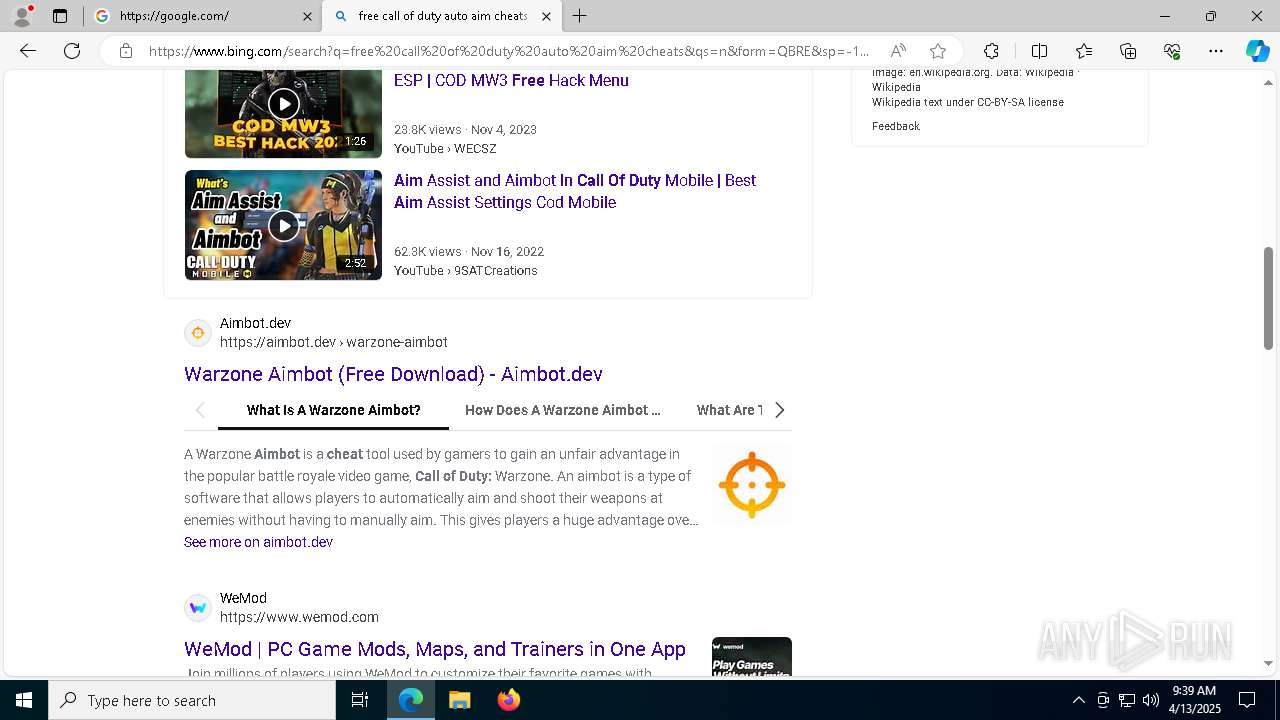Launch Firefox from the taskbar
Screen dimensions: 1280x720
click(x=508, y=700)
